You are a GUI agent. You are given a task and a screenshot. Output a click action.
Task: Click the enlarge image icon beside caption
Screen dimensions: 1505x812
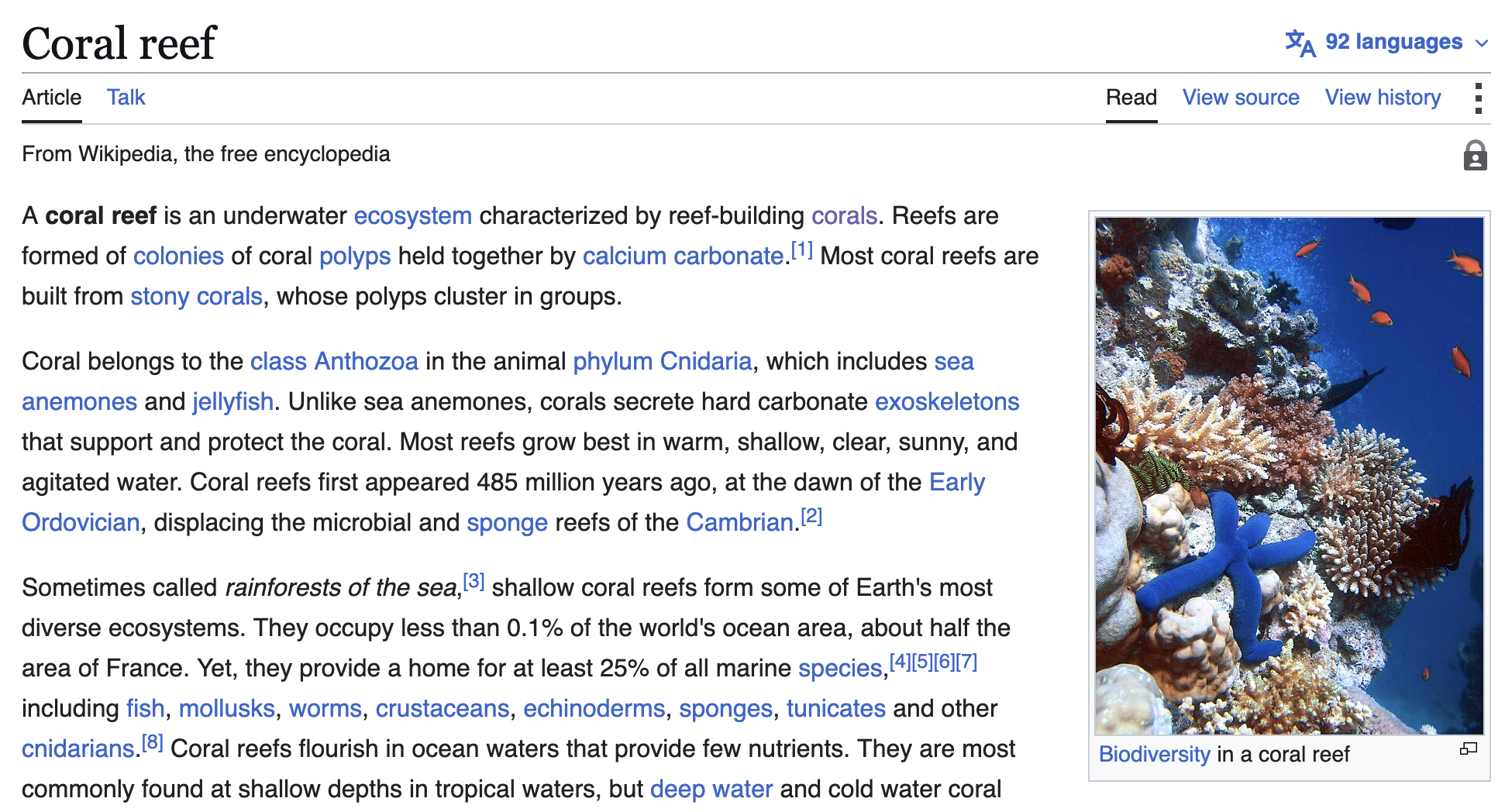1468,748
